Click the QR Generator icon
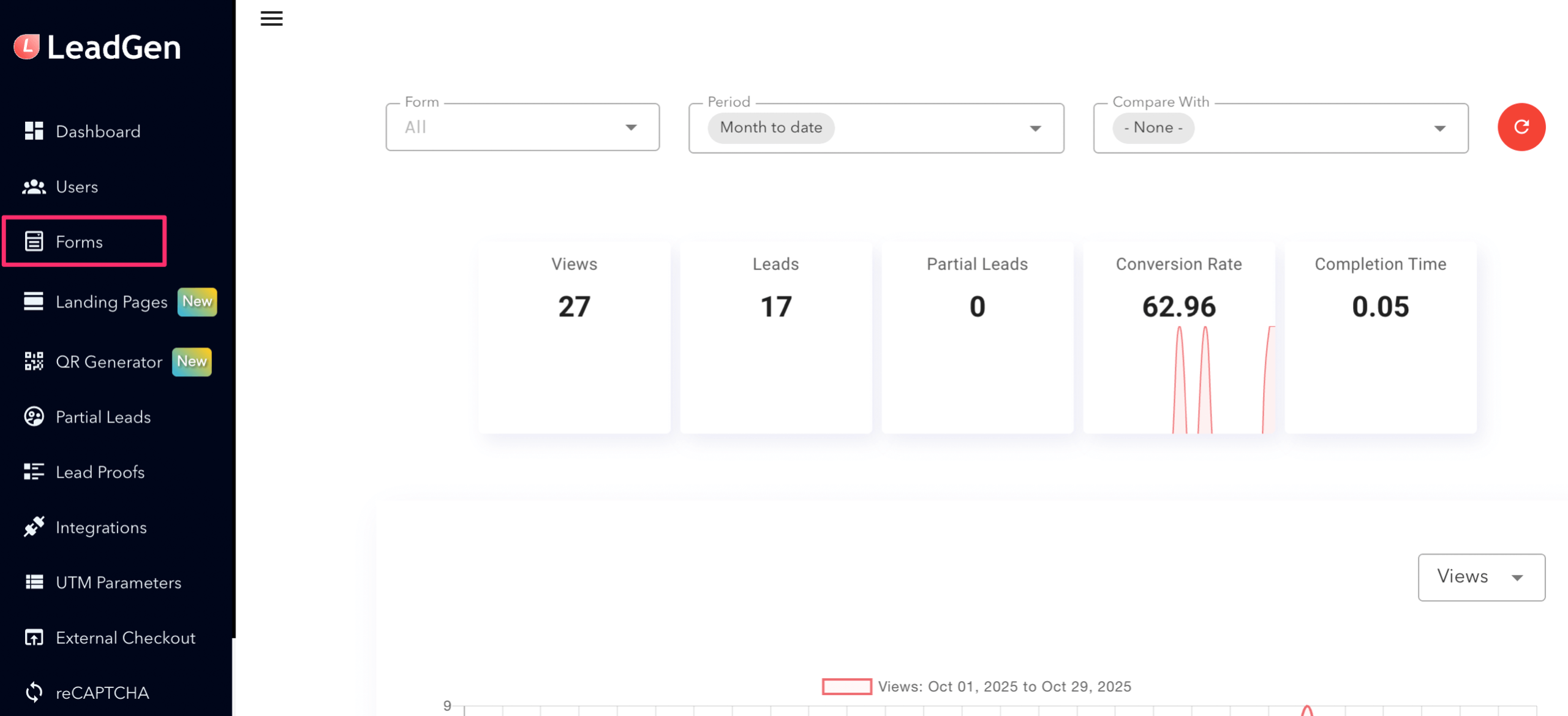Viewport: 1568px width, 716px height. pos(34,361)
